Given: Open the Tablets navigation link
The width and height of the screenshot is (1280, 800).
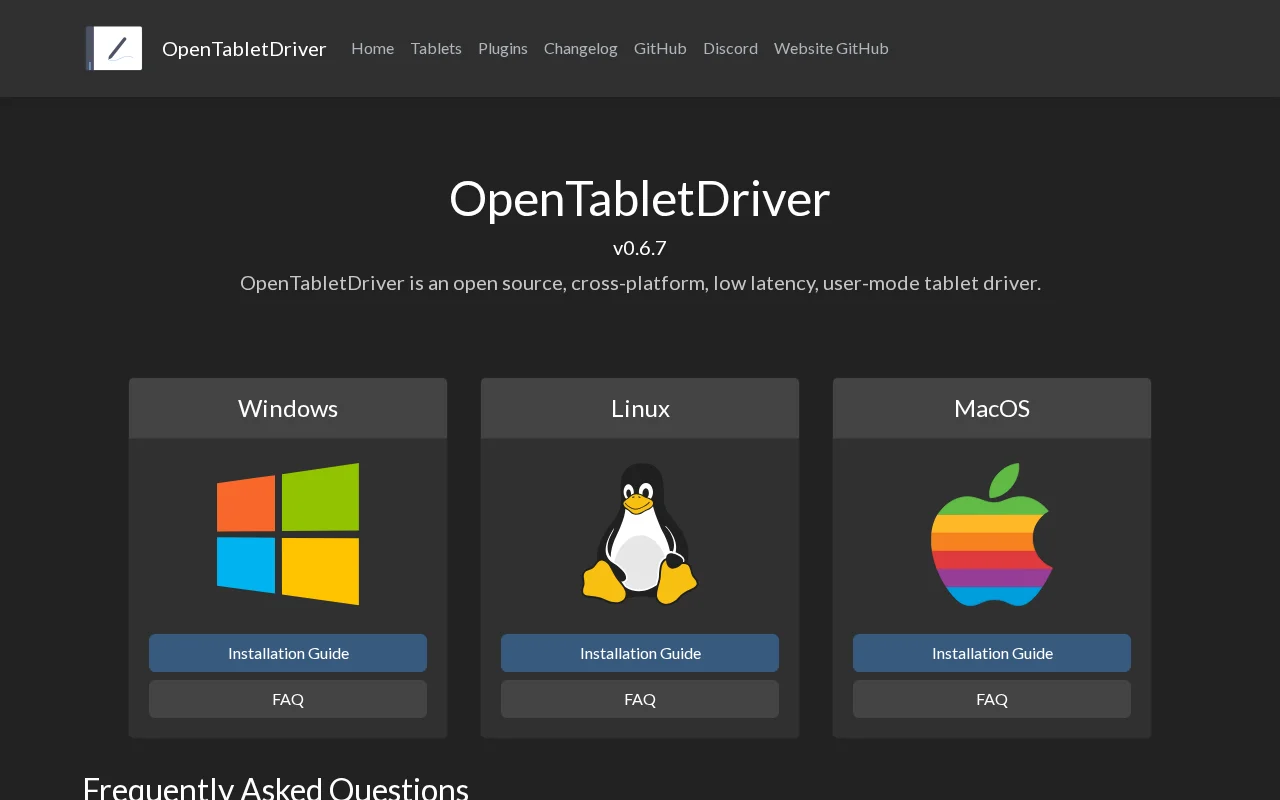Looking at the screenshot, I should pos(436,48).
